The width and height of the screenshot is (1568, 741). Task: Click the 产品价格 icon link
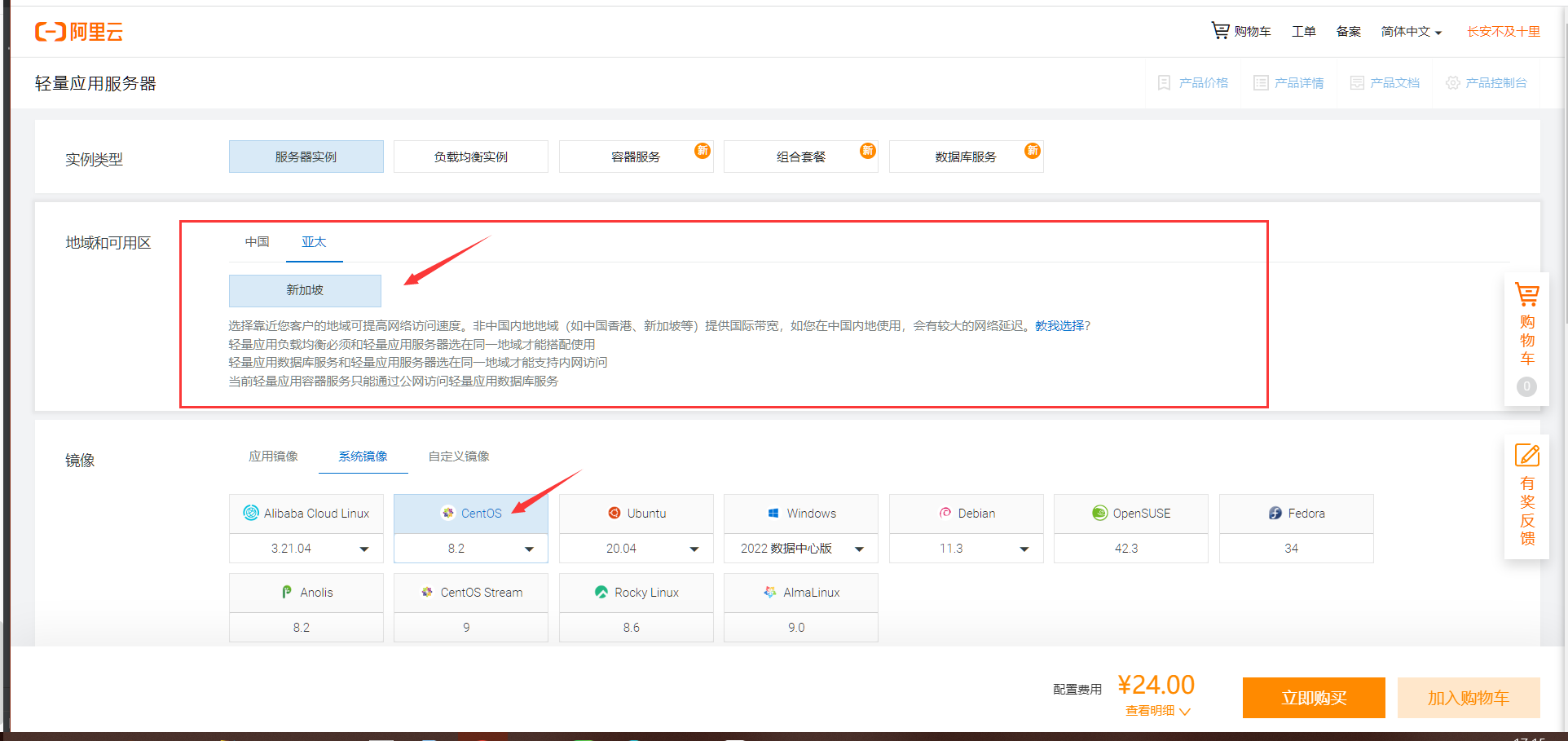(x=1165, y=83)
